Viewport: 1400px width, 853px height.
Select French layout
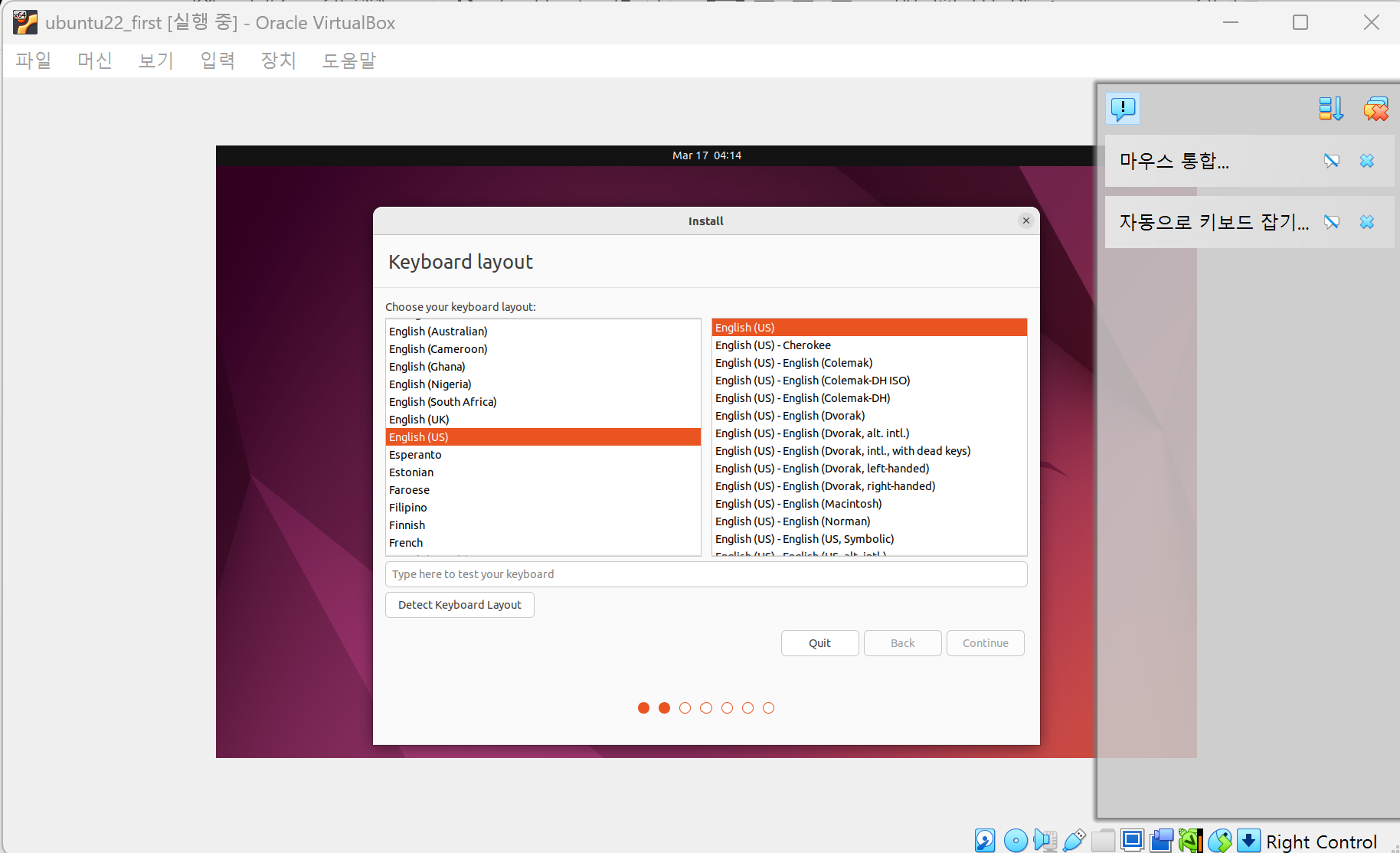(x=543, y=543)
